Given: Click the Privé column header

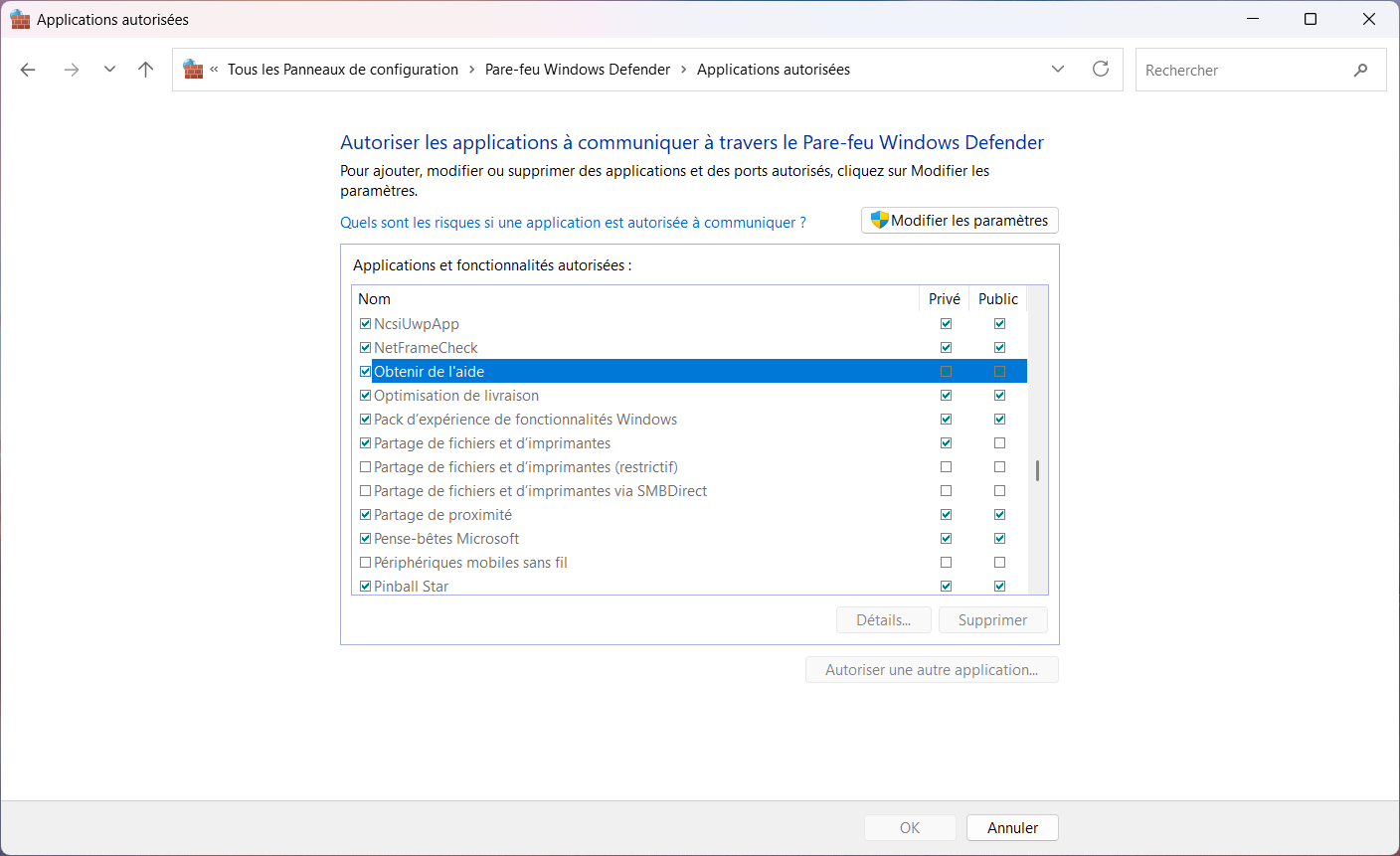Looking at the screenshot, I should pos(945,299).
